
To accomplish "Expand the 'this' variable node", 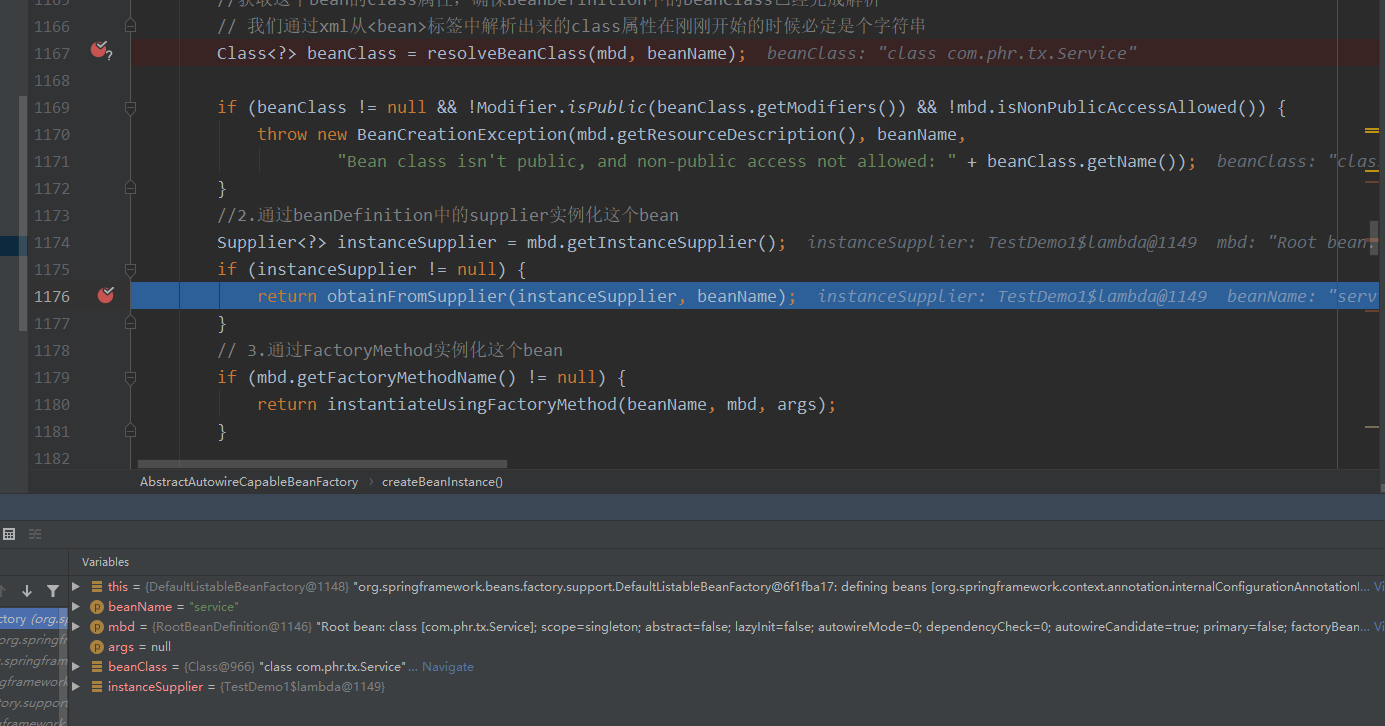I will click(76, 587).
